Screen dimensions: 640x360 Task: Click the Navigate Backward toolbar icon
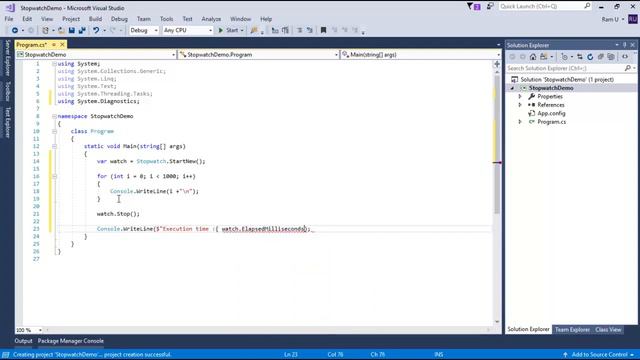pos(15,30)
